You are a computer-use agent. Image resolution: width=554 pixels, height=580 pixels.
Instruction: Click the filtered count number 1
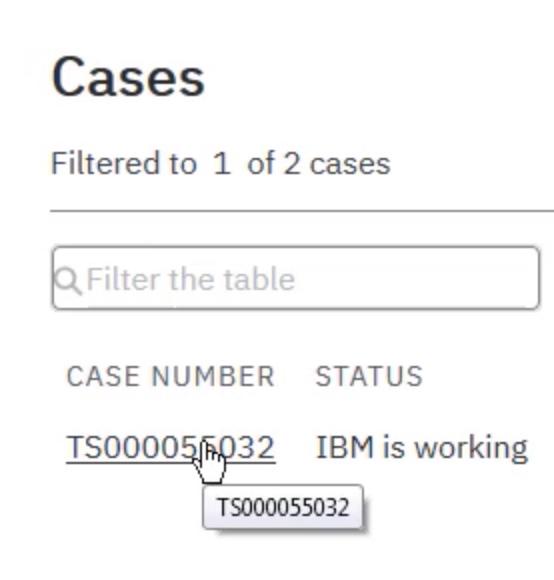point(222,163)
